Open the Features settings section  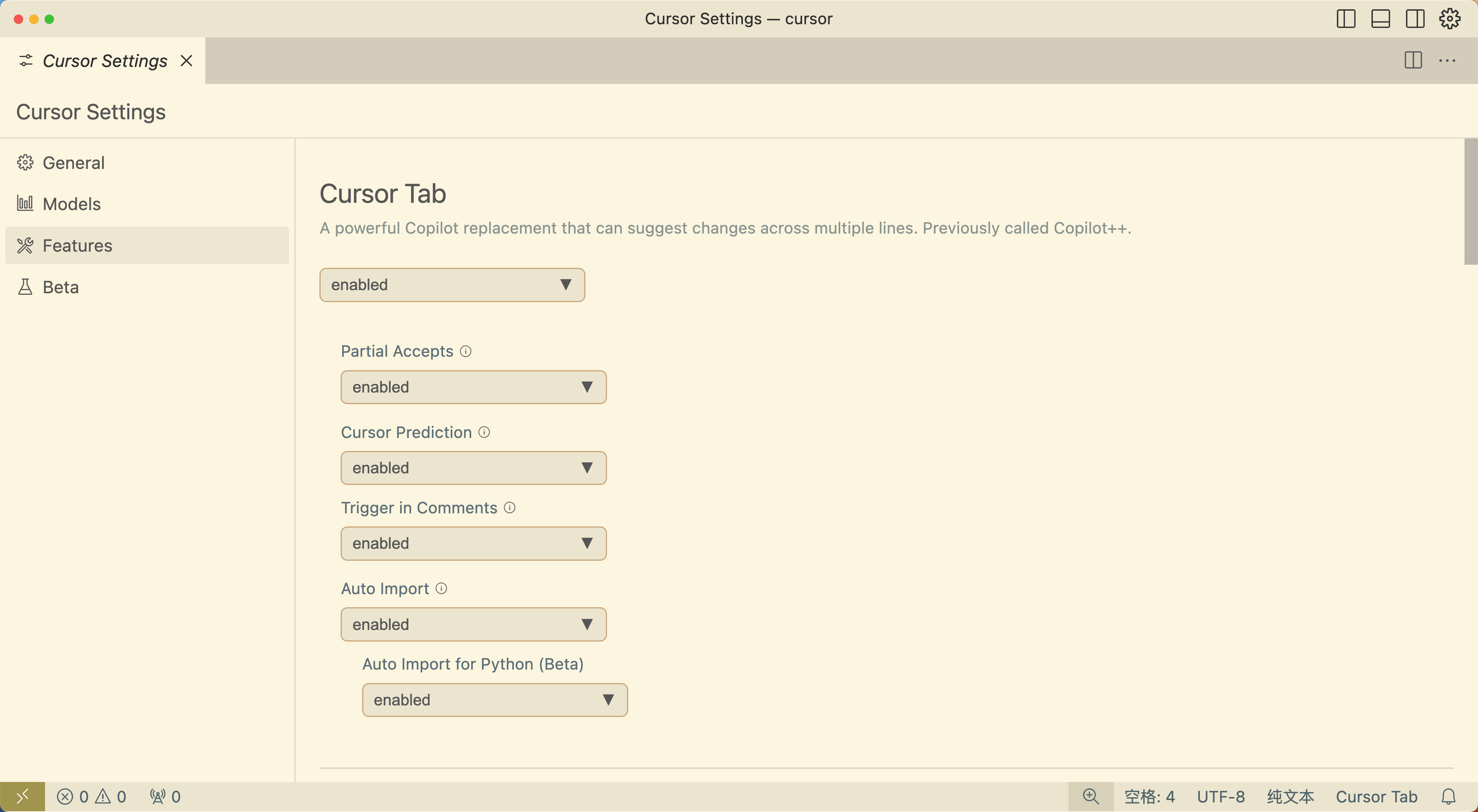[x=147, y=246]
